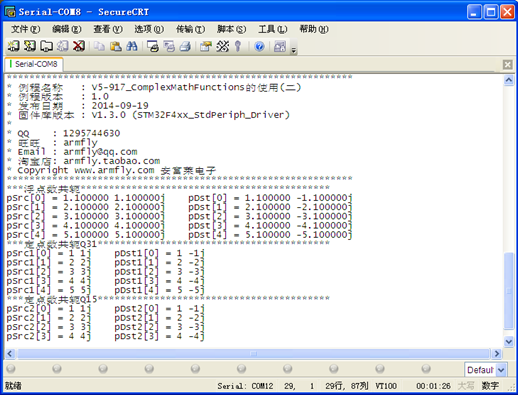
Task: Open Help via blue question icon
Action: point(259,46)
